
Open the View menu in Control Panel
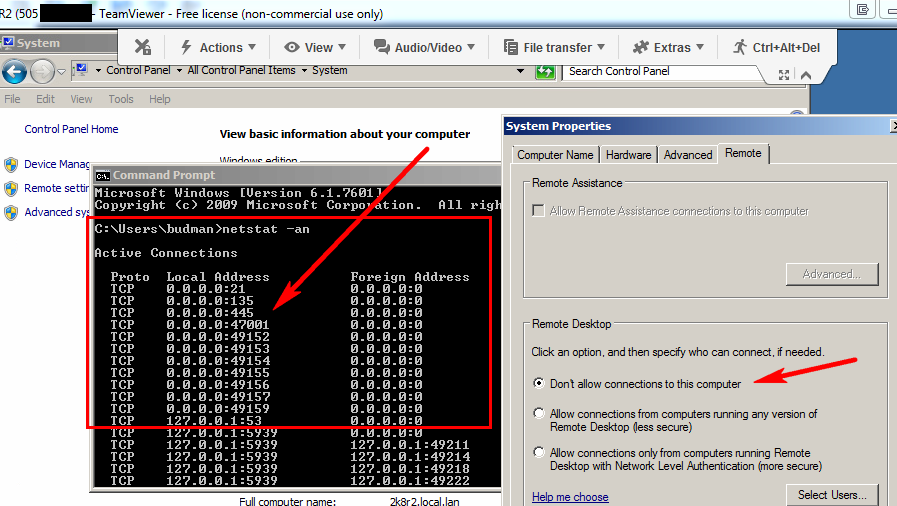pos(81,99)
